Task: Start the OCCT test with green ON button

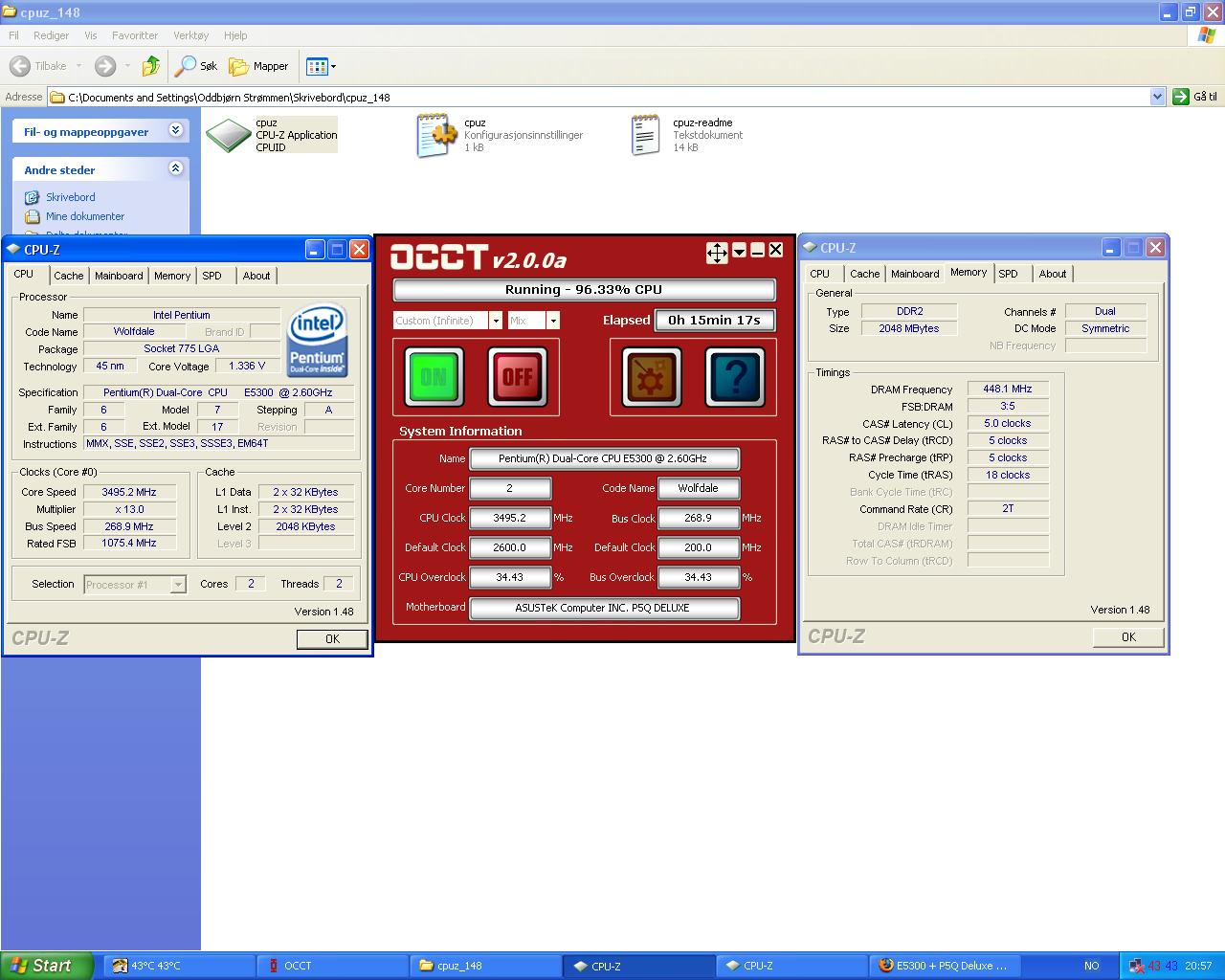Action: coord(434,376)
